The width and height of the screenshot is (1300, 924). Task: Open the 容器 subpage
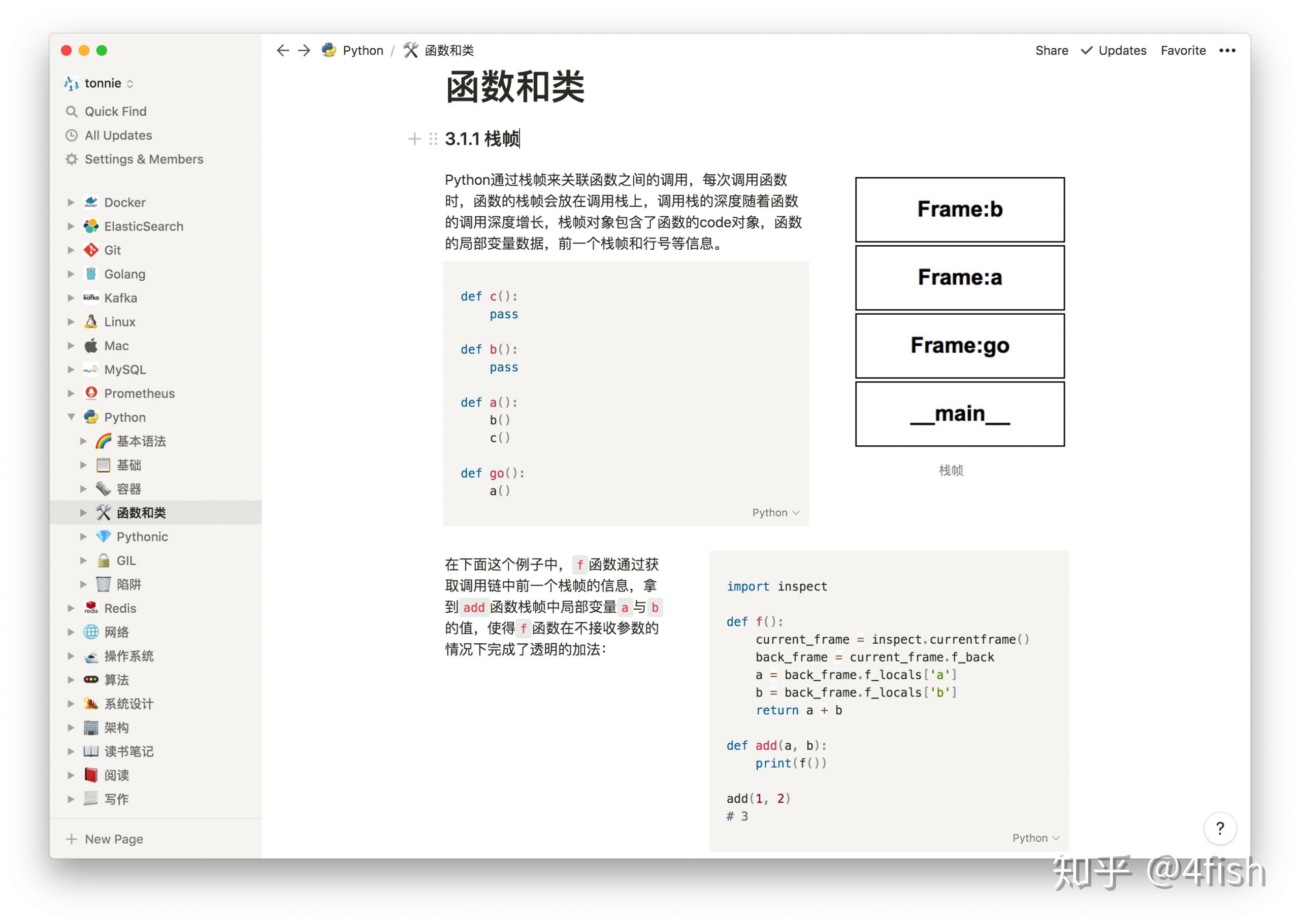coord(156,489)
